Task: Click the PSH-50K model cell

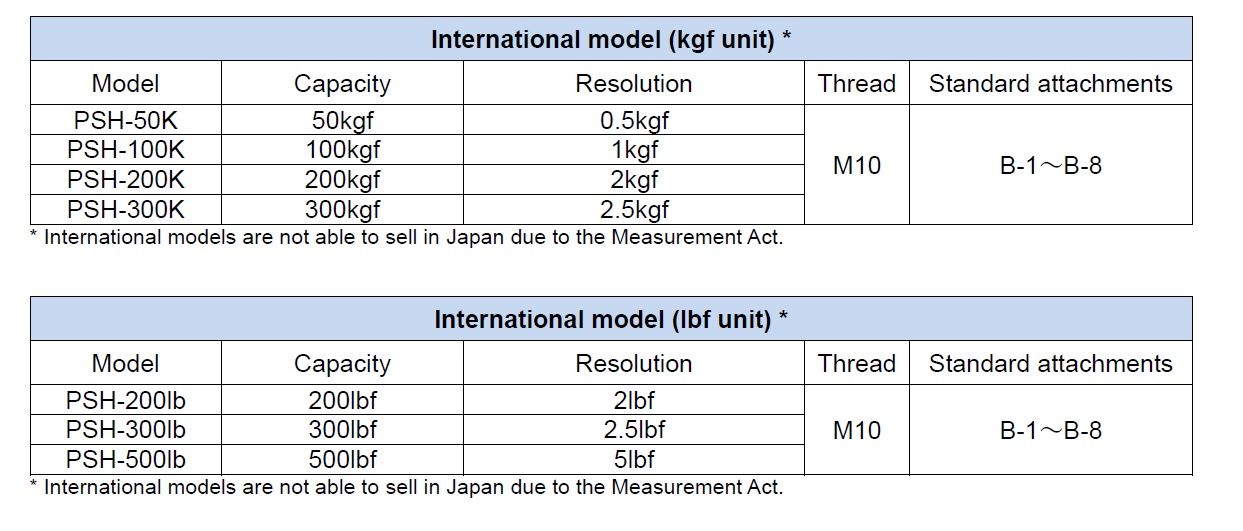Action: (126, 121)
